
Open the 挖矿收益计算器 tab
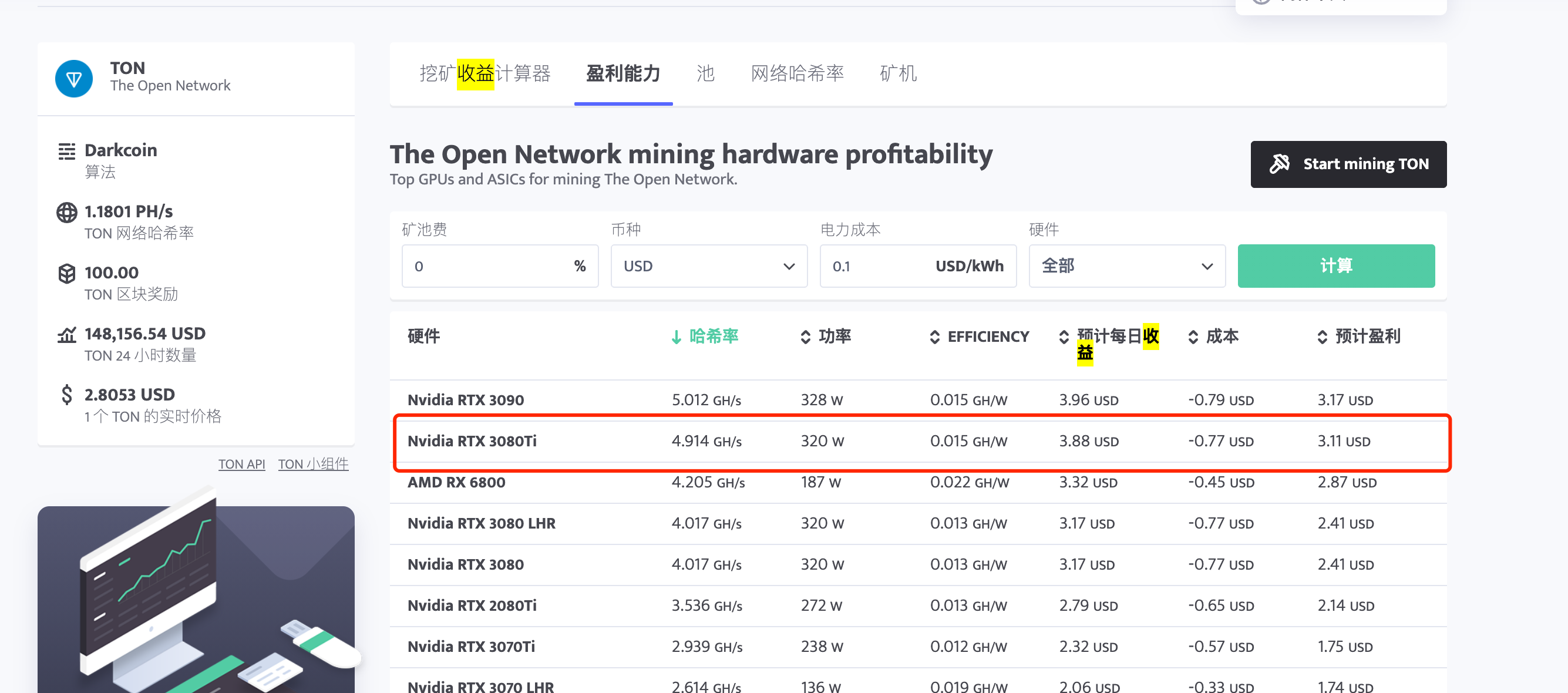484,73
